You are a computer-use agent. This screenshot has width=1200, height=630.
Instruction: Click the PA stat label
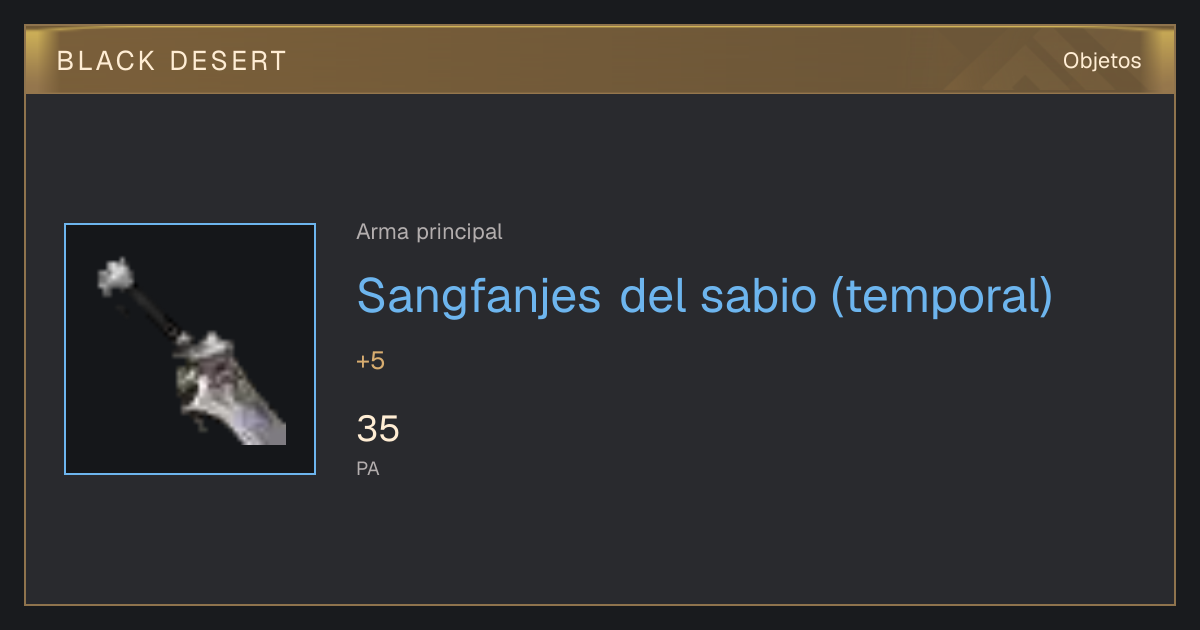click(368, 468)
